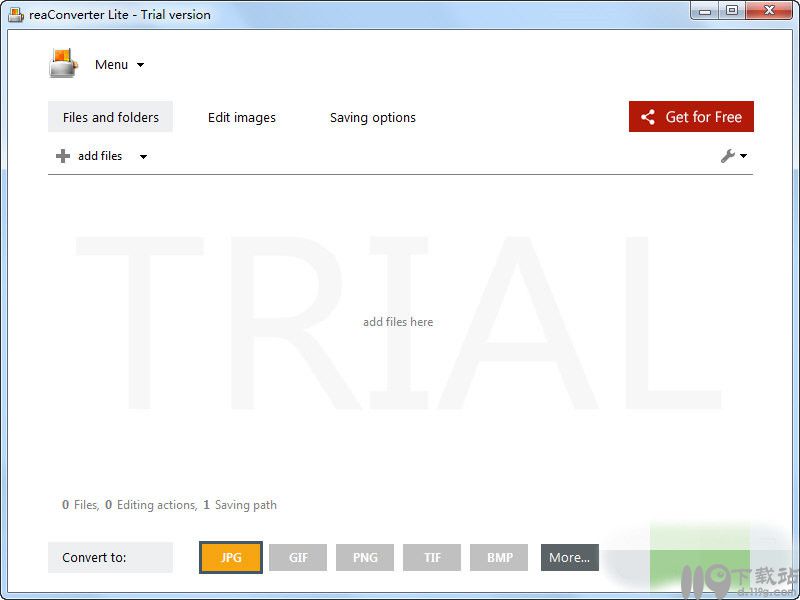Viewport: 800px width, 600px height.
Task: Choose PNG output format
Action: click(x=365, y=557)
